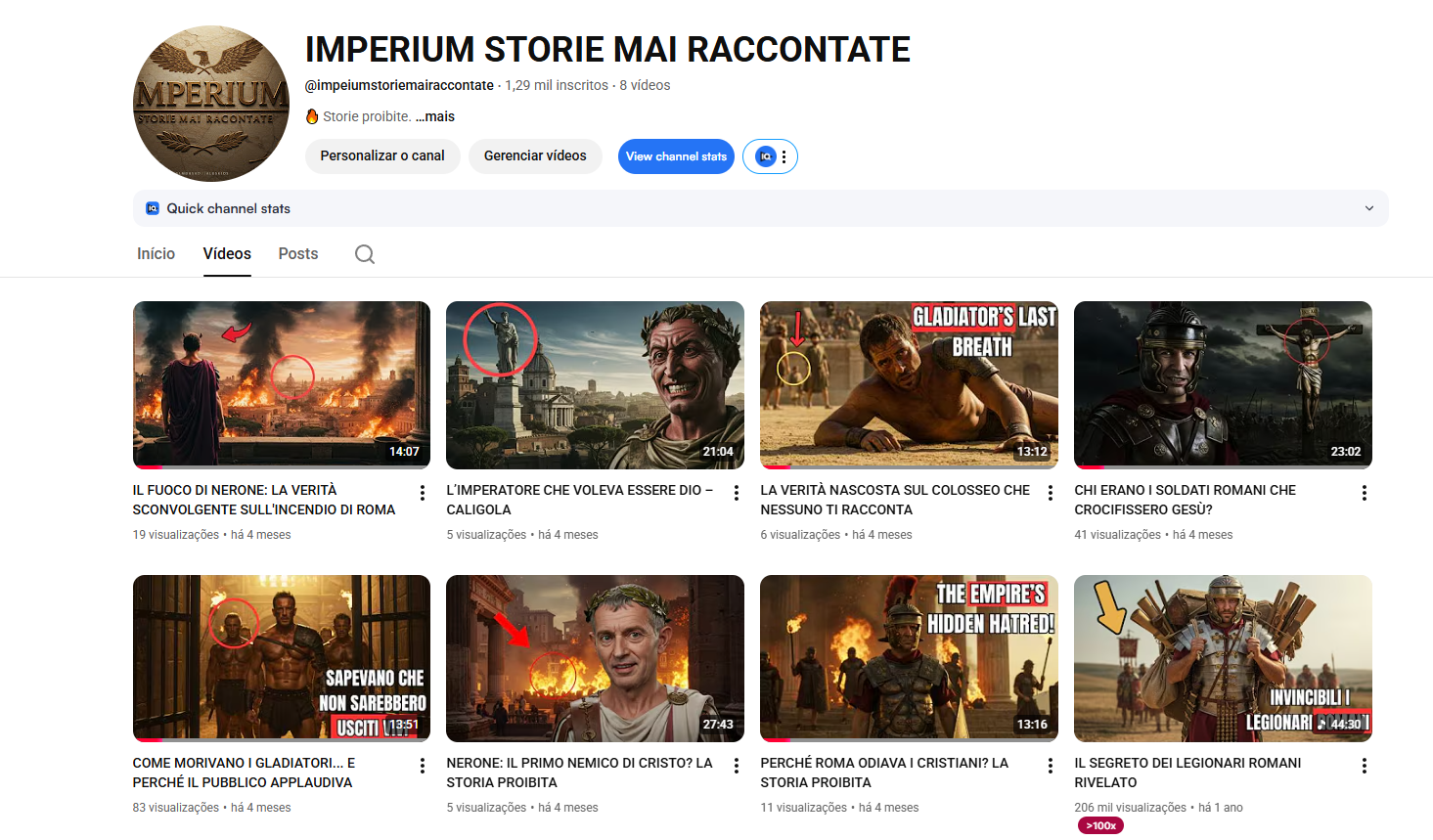Viewport: 1433px width, 840px height.
Task: Open three-dot menu for Nerone Primo Nemico video
Action: click(x=737, y=766)
